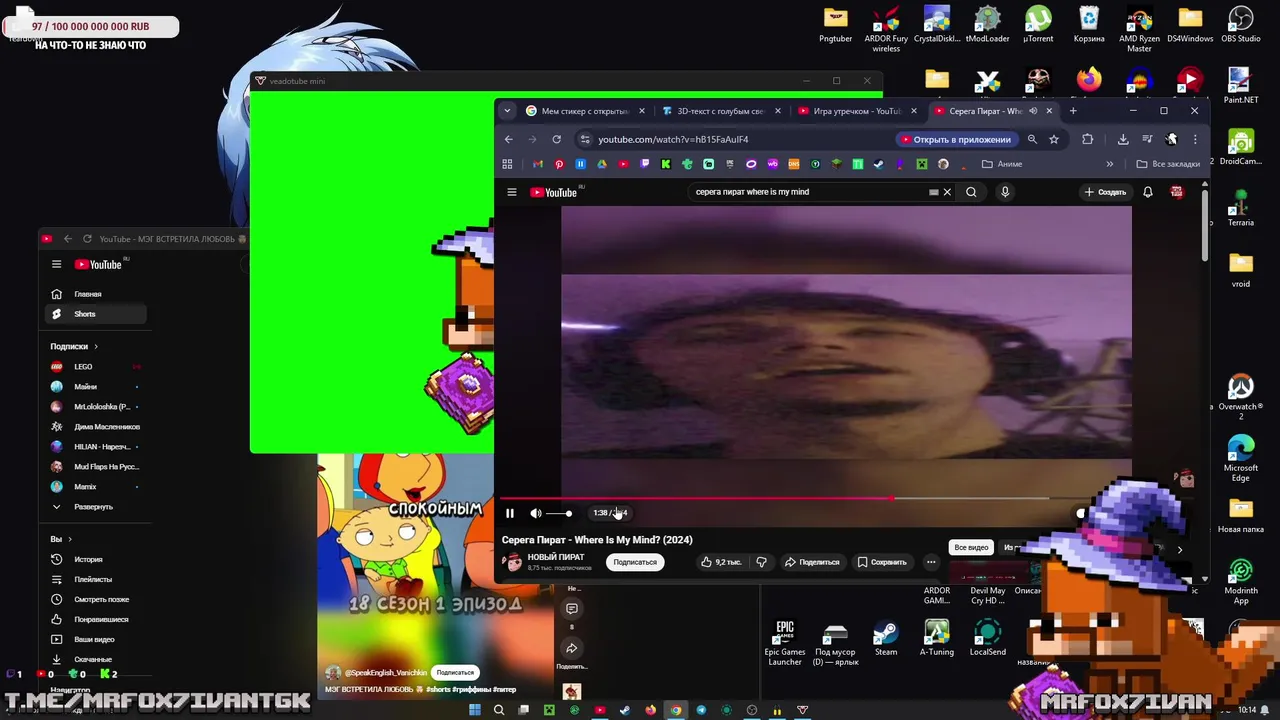Open the taskbar search magnifier

498,710
